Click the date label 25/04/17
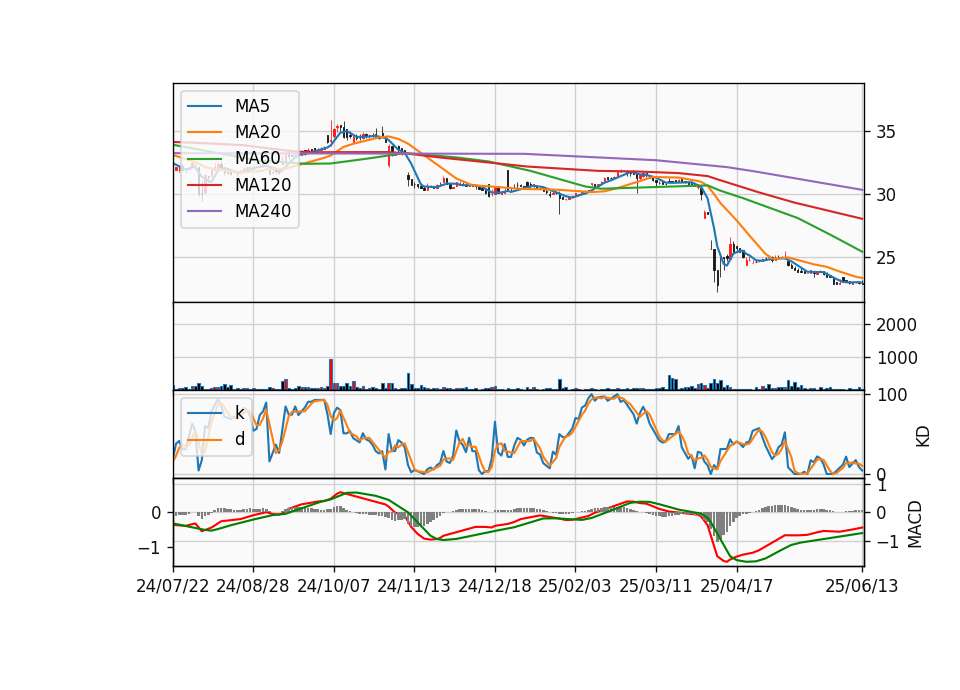 [737, 586]
